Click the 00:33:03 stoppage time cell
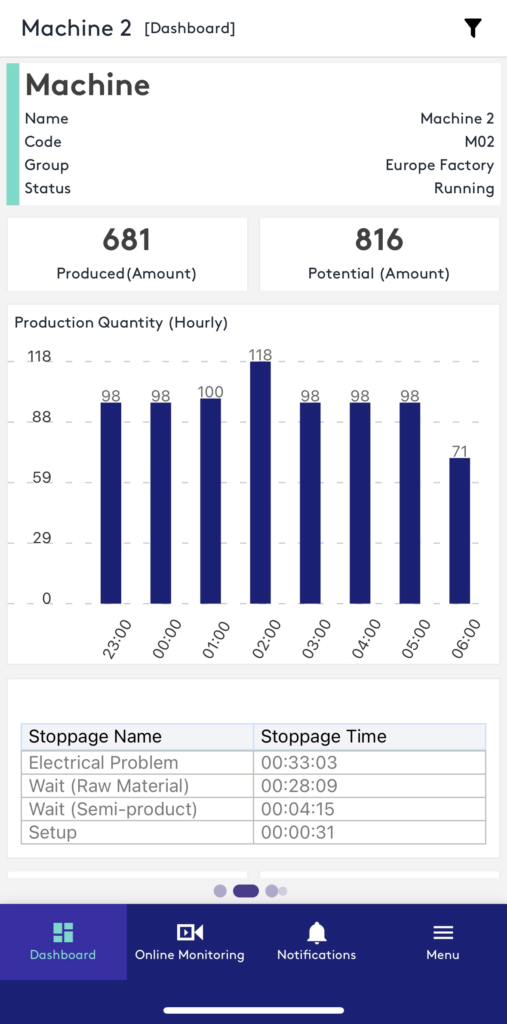507x1024 pixels. point(369,762)
